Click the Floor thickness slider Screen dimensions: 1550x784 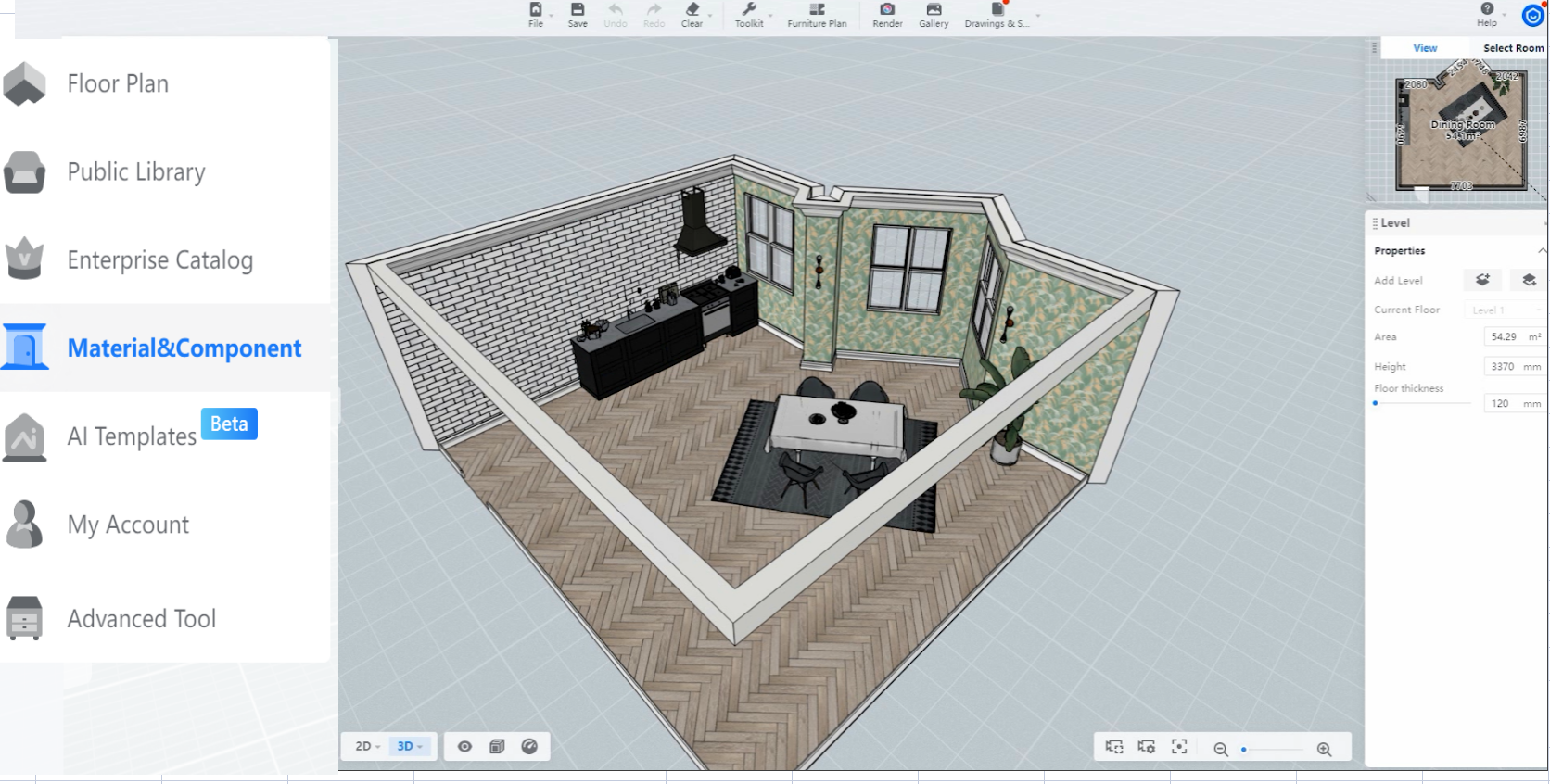tap(1422, 403)
